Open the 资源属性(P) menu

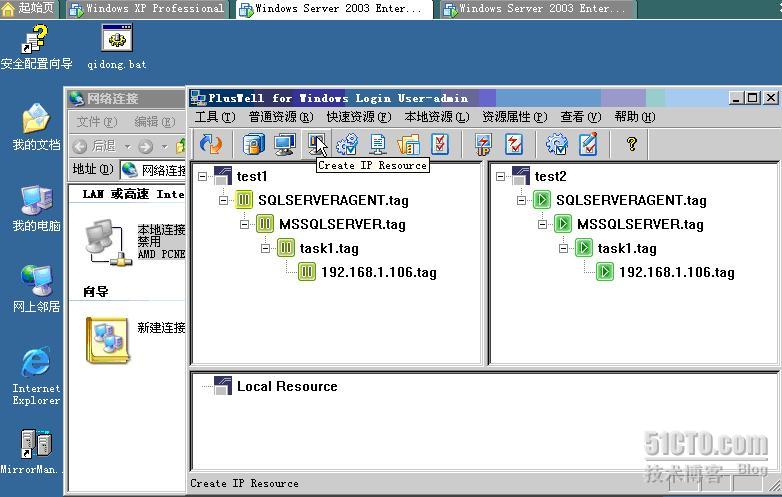pos(515,117)
